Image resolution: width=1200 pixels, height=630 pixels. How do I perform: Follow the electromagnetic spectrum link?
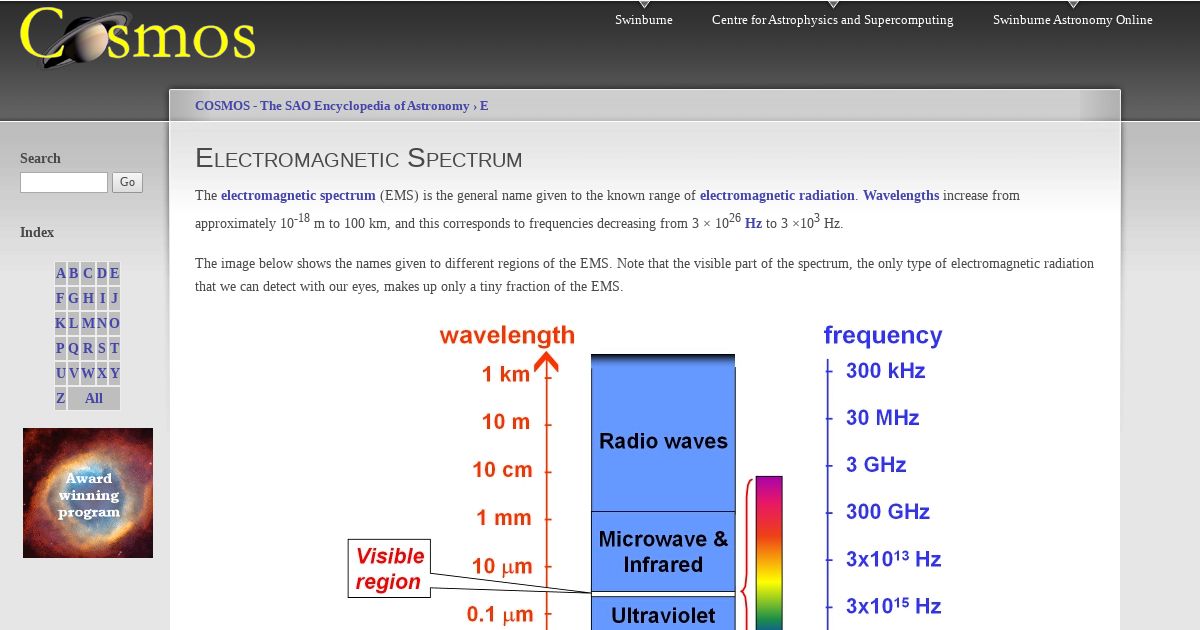point(298,196)
